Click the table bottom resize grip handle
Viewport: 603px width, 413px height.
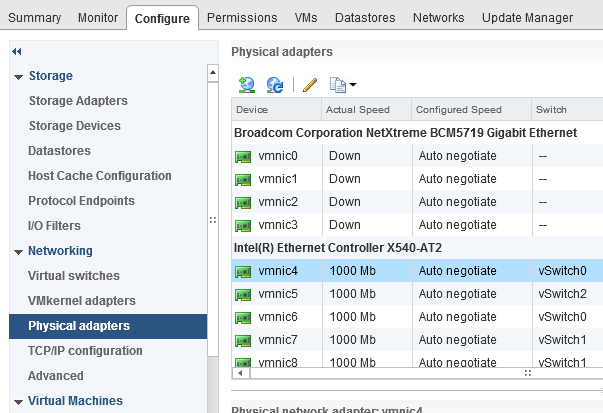click(x=528, y=373)
